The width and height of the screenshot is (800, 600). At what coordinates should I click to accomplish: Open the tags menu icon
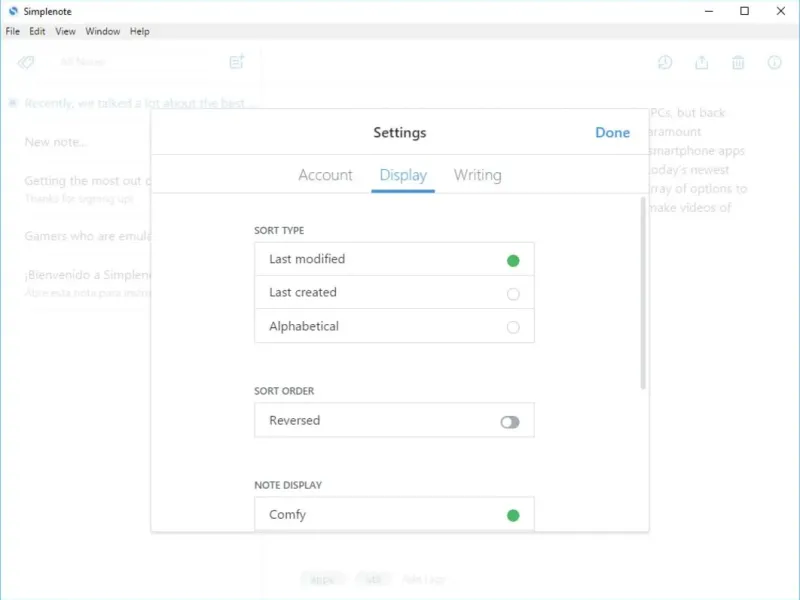(26, 62)
